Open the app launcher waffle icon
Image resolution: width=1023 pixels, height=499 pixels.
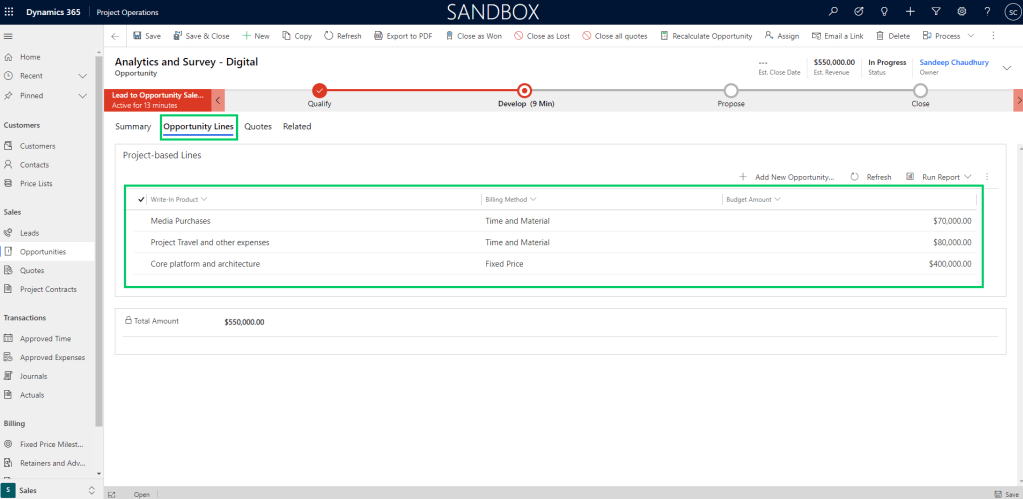(9, 12)
